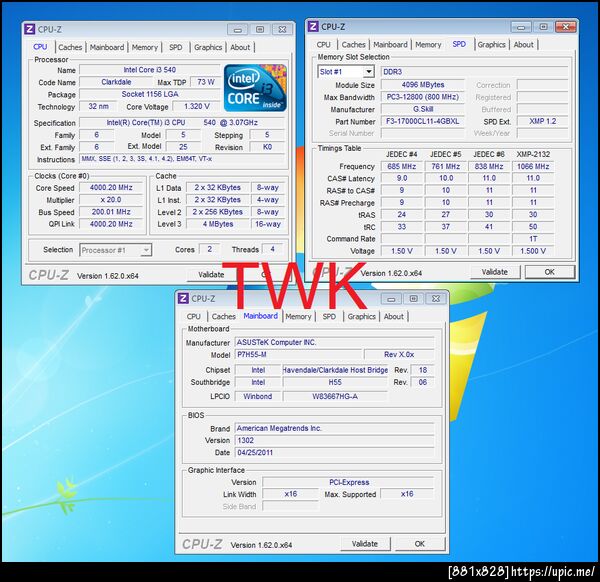Open Memory tab in the CPU window

tap(145, 47)
